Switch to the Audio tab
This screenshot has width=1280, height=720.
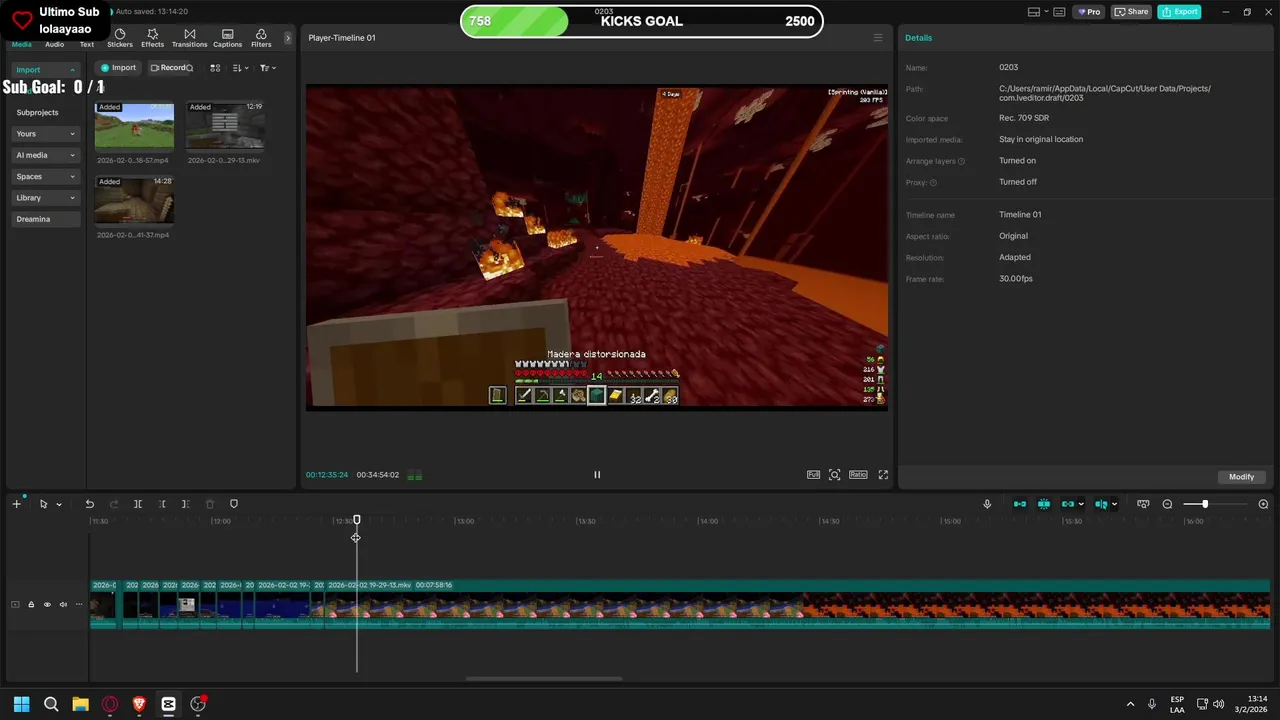[54, 44]
